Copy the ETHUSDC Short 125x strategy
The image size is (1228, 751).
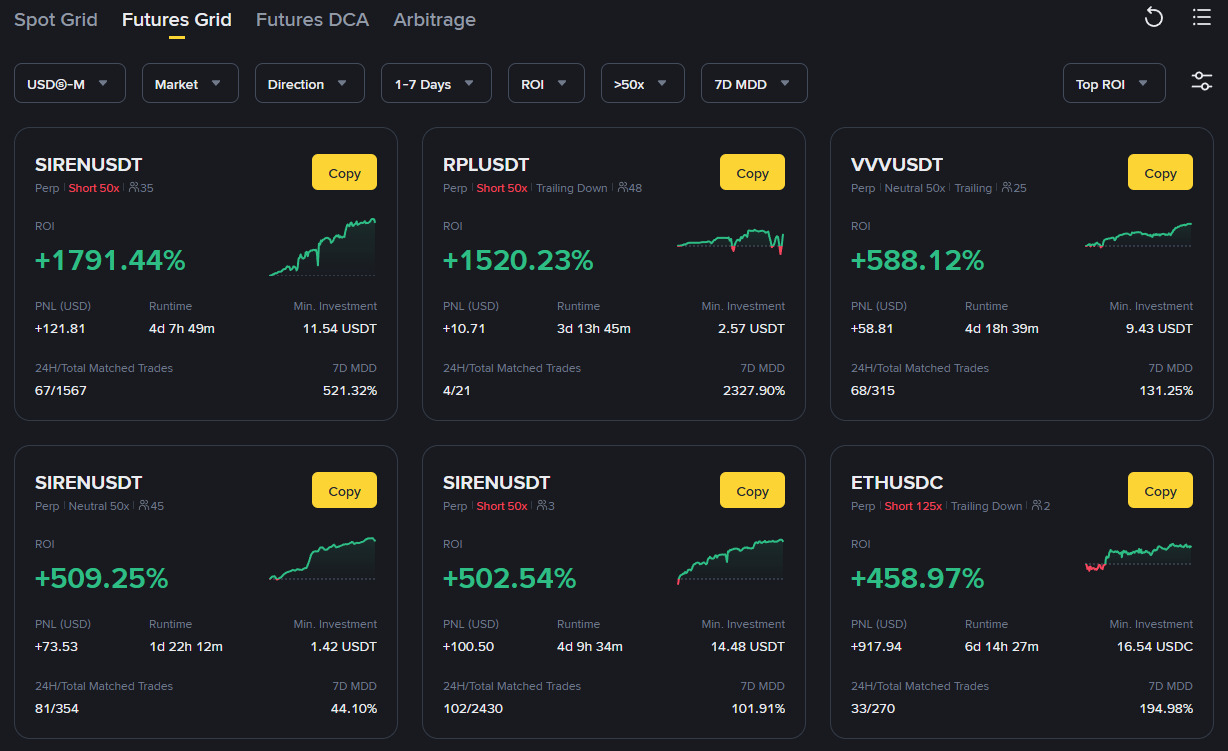tap(1160, 490)
